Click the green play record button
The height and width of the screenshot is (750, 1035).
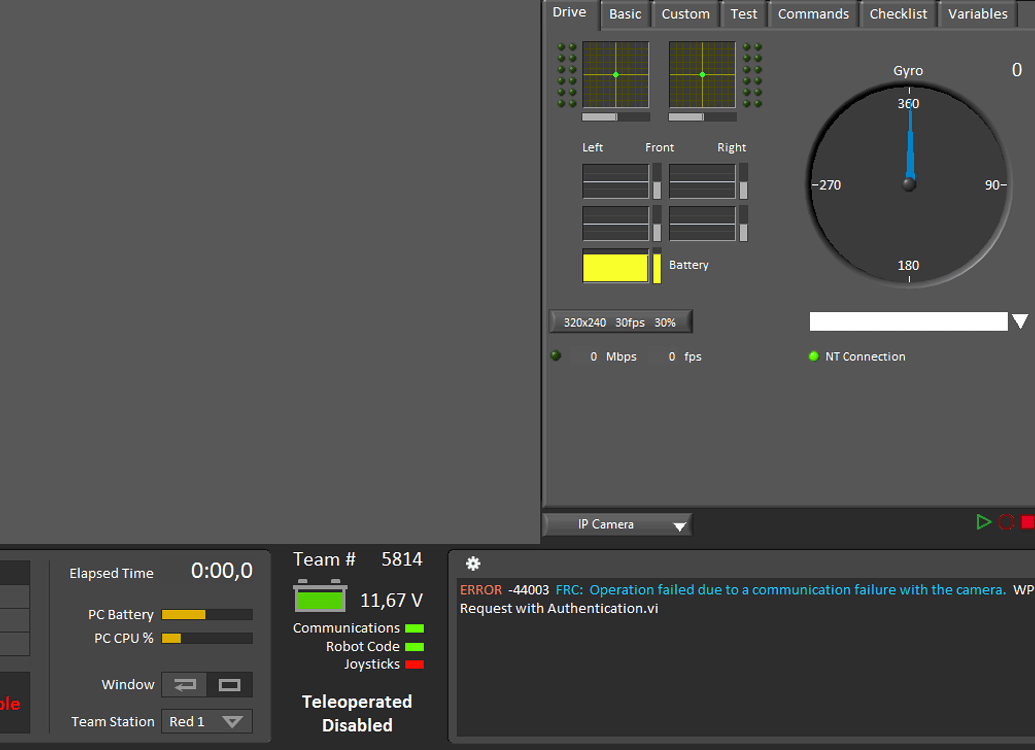984,522
